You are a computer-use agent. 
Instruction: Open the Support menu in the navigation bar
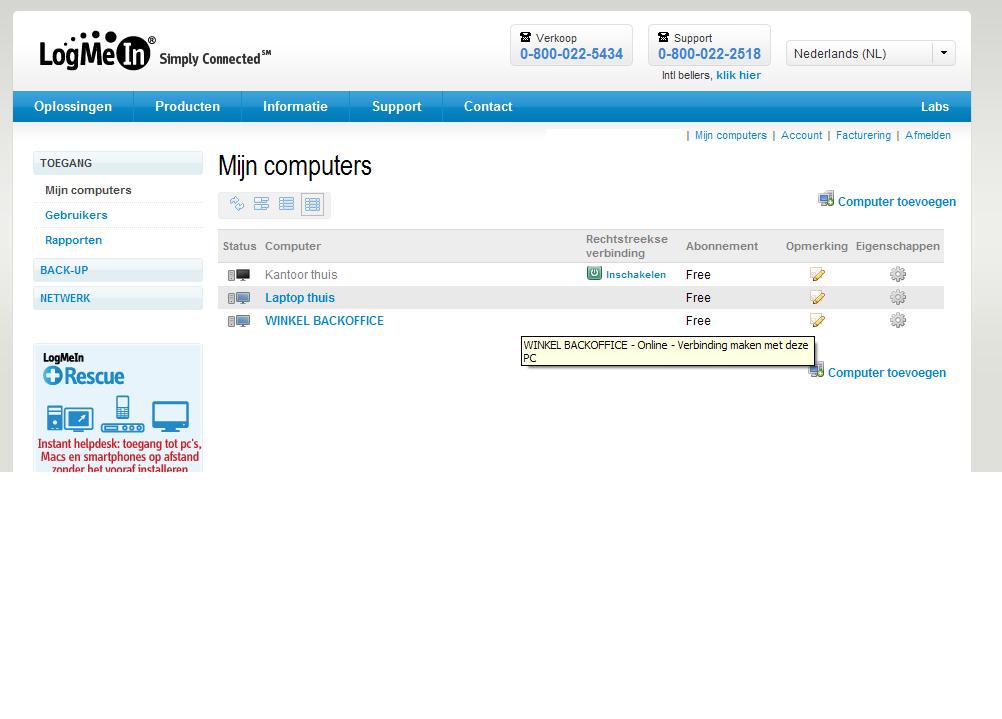click(396, 107)
